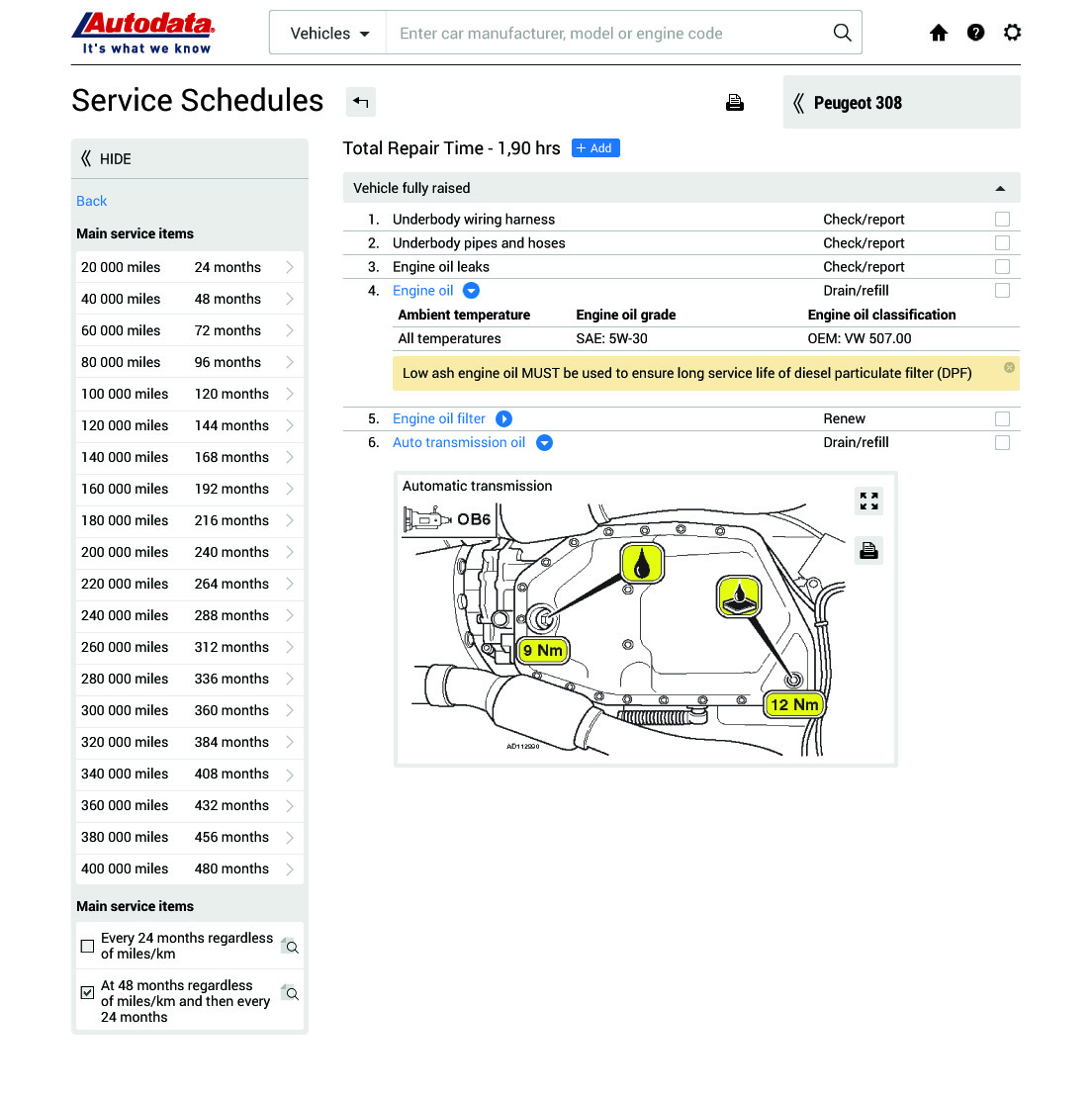
Task: Tick Auto transmission oil Drain/refill checkbox
Action: coord(1003,442)
